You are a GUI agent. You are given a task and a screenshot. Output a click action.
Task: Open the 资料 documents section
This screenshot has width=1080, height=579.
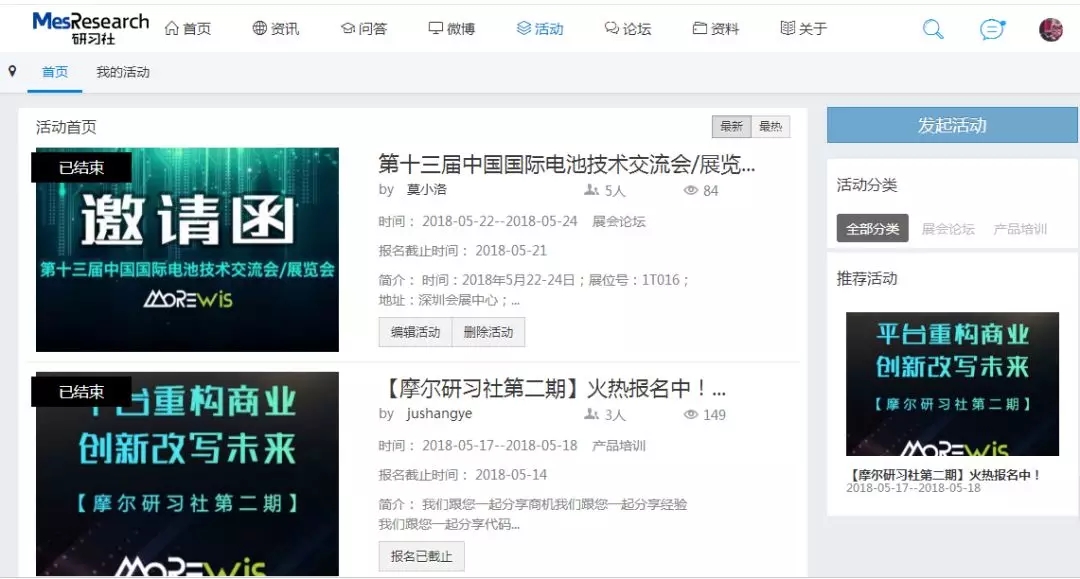point(716,28)
